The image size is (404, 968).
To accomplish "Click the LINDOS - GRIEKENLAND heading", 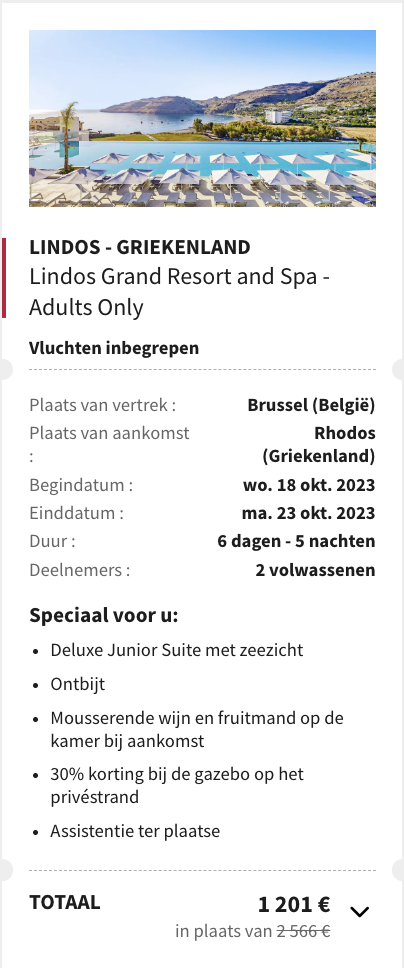I will click(140, 247).
